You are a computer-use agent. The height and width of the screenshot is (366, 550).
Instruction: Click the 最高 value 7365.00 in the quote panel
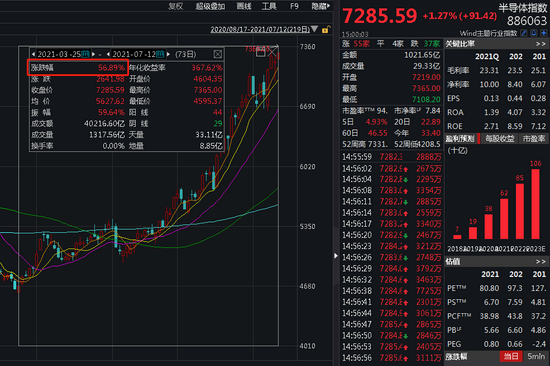point(426,88)
